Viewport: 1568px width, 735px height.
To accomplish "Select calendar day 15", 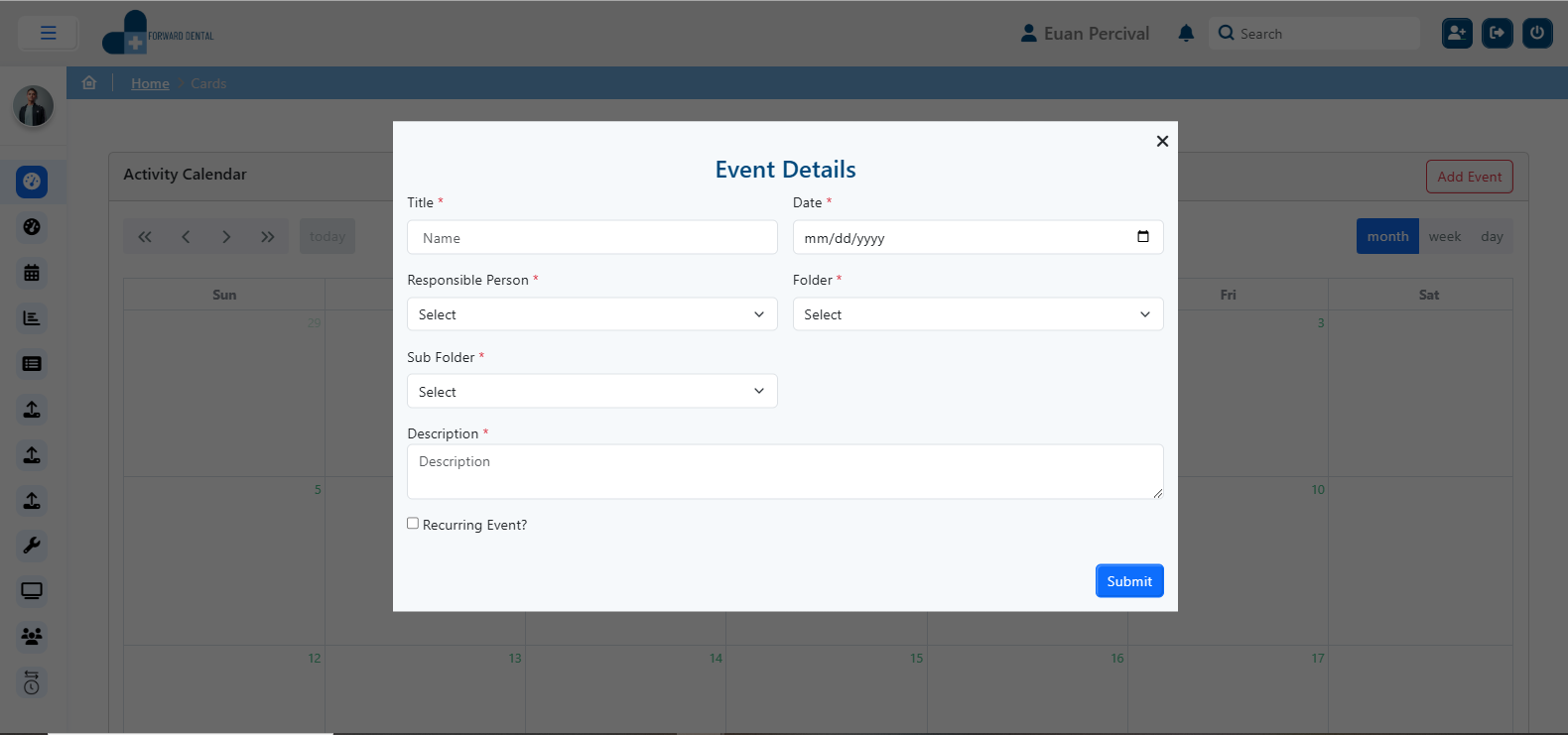I will click(x=917, y=659).
